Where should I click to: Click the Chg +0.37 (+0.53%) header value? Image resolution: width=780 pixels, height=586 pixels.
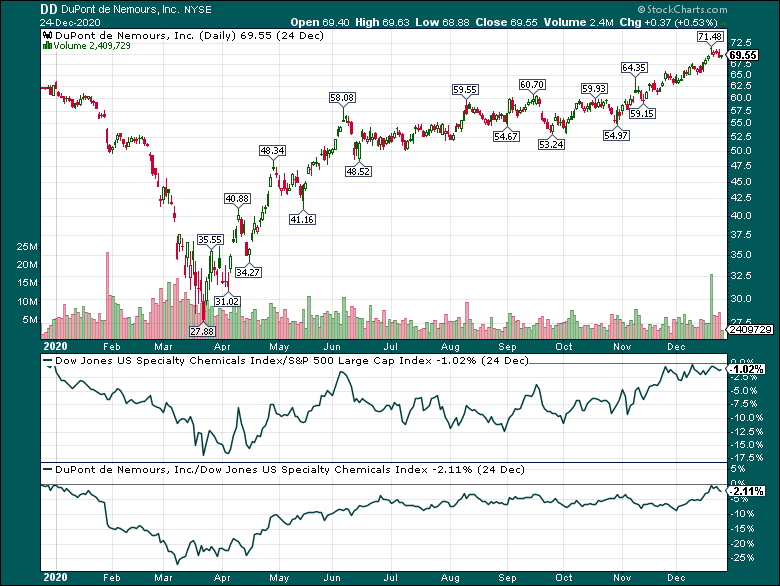pos(669,22)
